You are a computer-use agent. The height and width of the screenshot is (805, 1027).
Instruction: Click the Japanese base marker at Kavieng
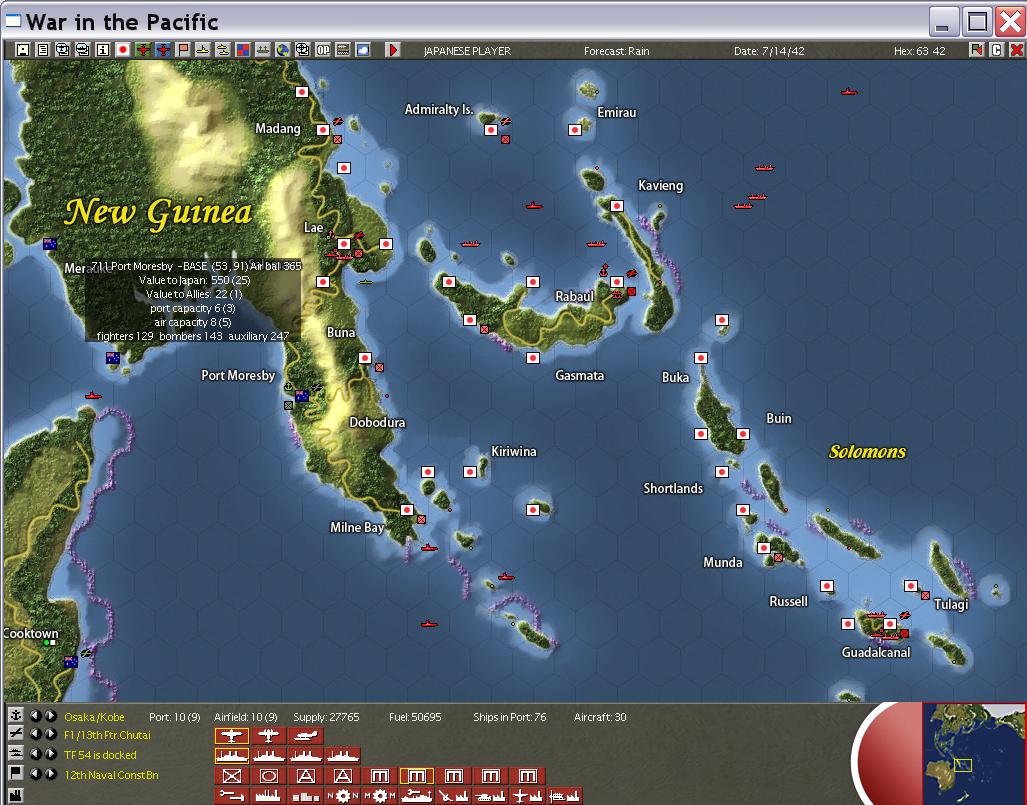(x=616, y=206)
